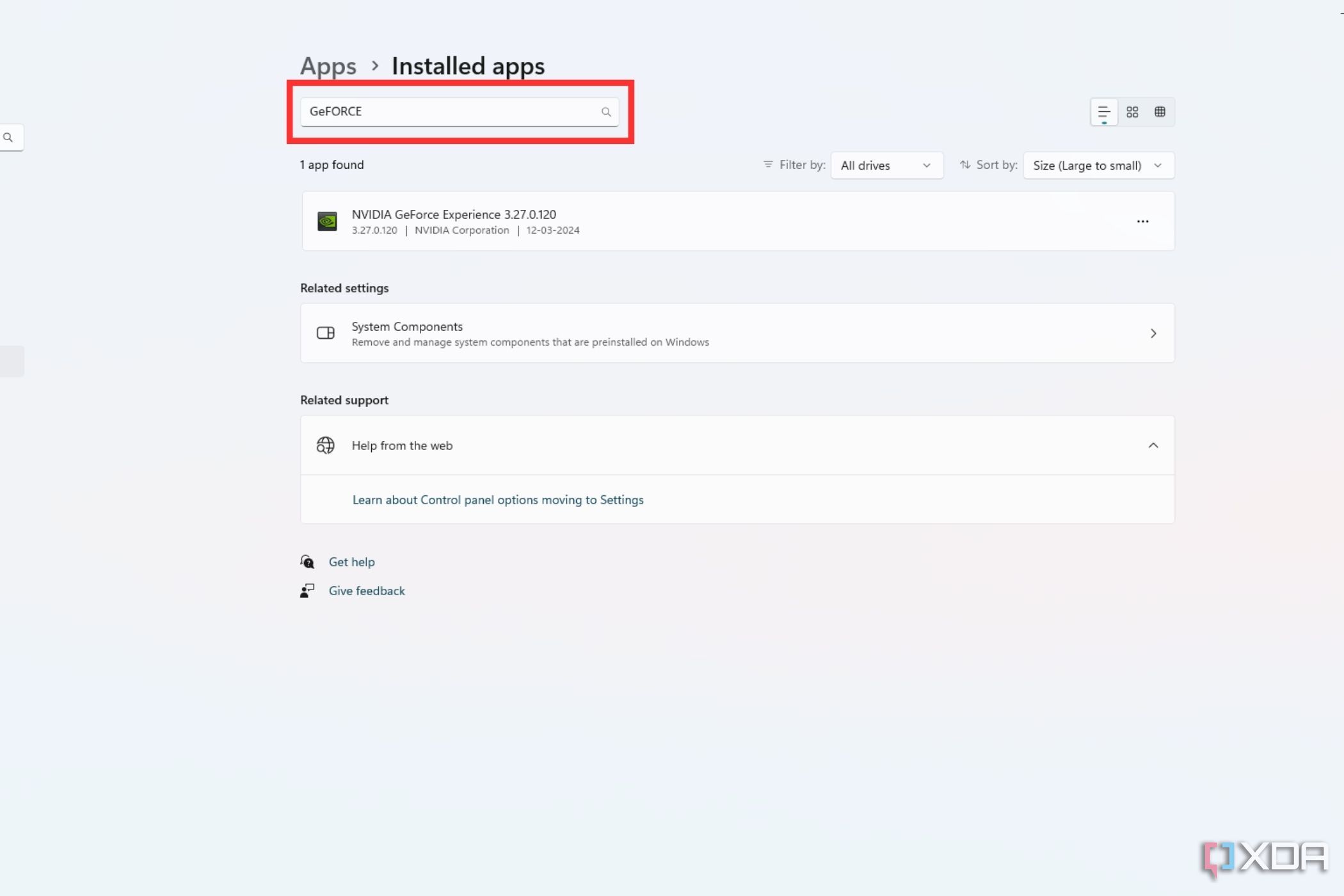Click the System Components arrow icon
This screenshot has height=896, width=1344.
[1153, 333]
